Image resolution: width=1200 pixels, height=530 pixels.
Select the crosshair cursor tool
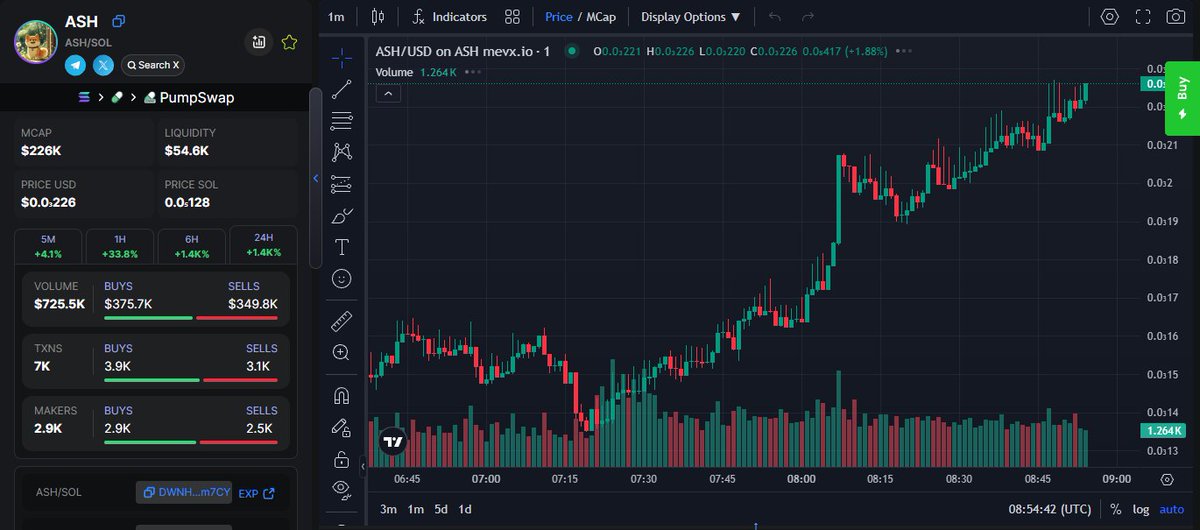[342, 57]
